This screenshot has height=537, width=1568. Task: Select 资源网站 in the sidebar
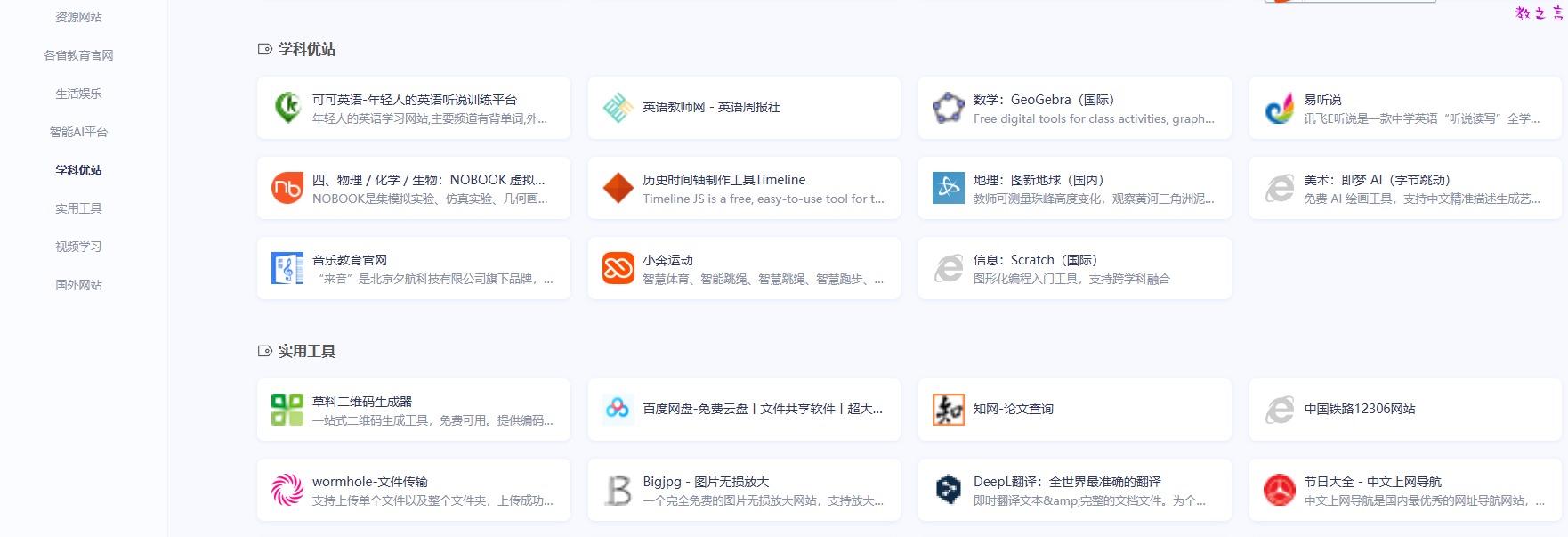(78, 17)
